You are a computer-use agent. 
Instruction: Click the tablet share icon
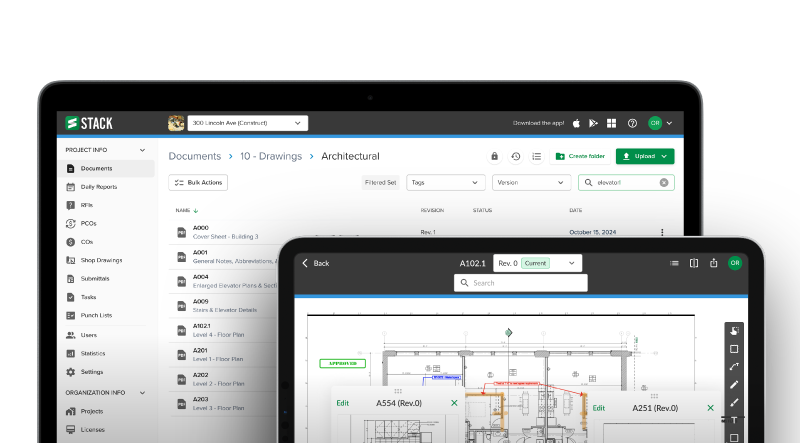click(713, 263)
